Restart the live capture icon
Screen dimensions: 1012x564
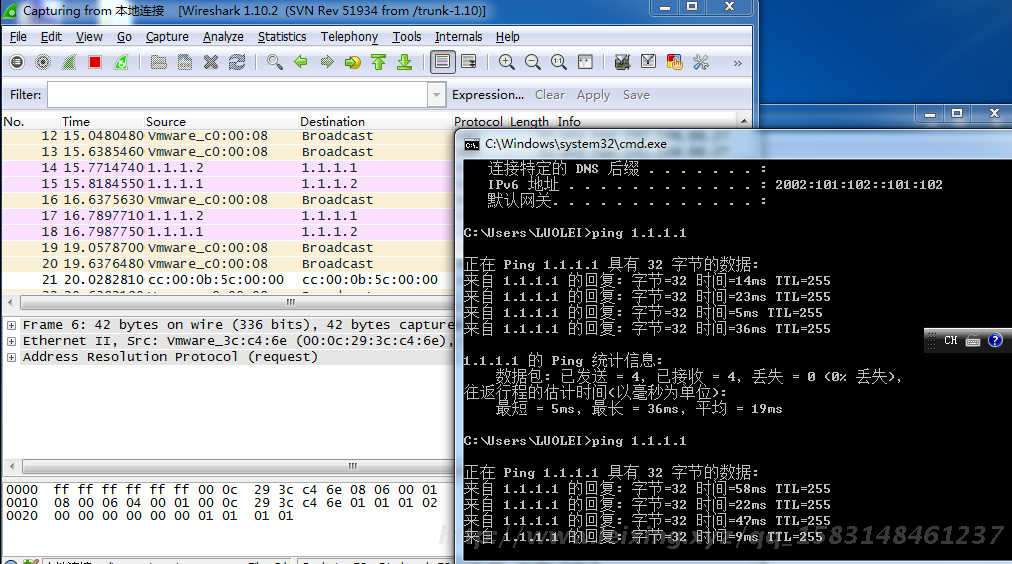point(121,62)
